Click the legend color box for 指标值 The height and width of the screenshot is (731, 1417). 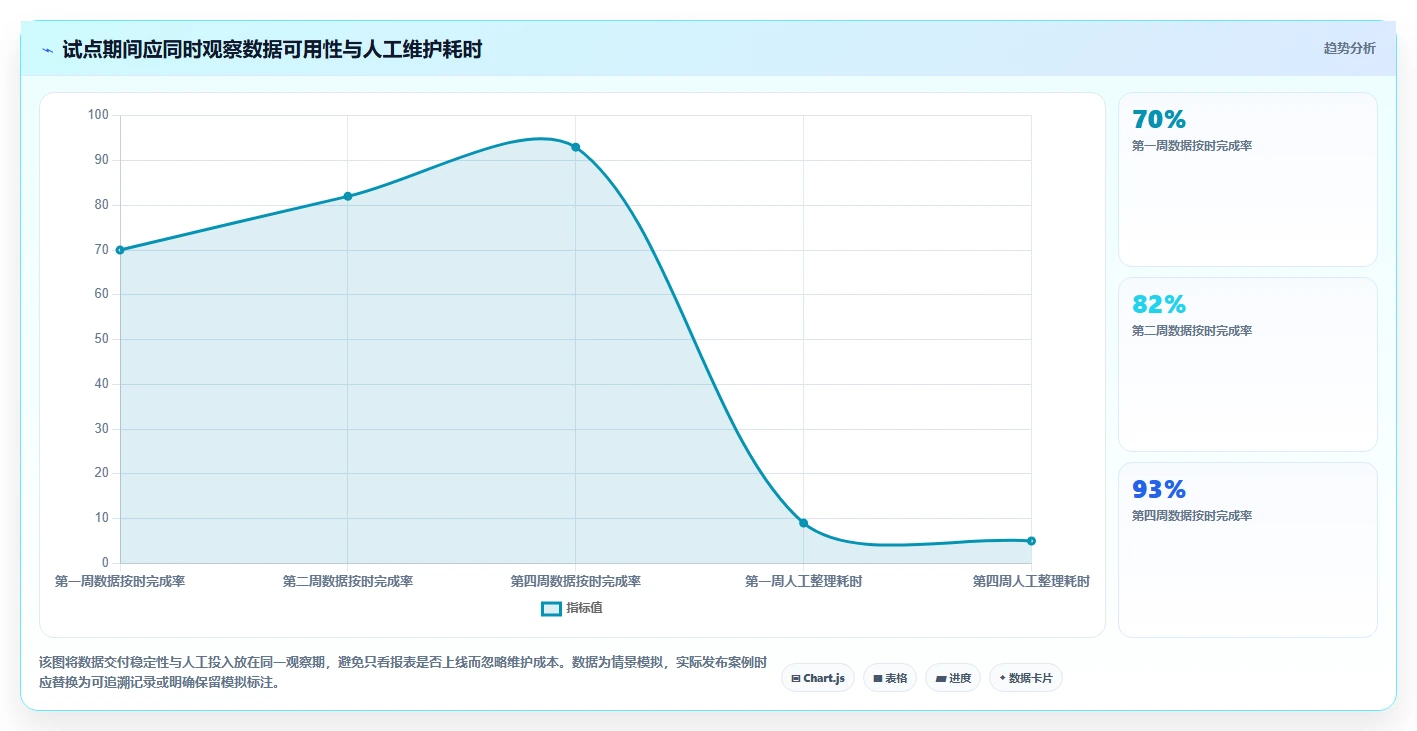click(x=551, y=608)
